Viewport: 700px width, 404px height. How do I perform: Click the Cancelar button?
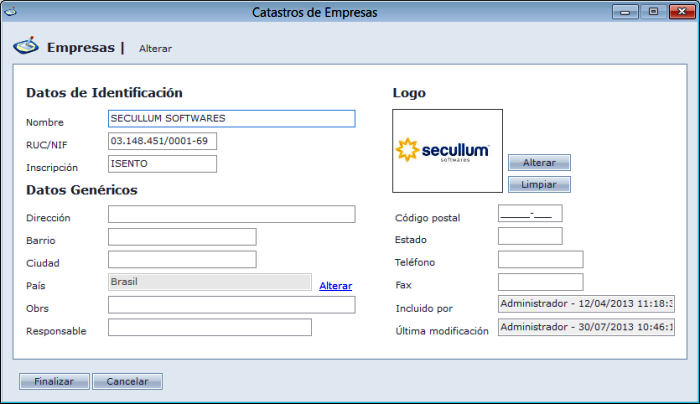127,381
